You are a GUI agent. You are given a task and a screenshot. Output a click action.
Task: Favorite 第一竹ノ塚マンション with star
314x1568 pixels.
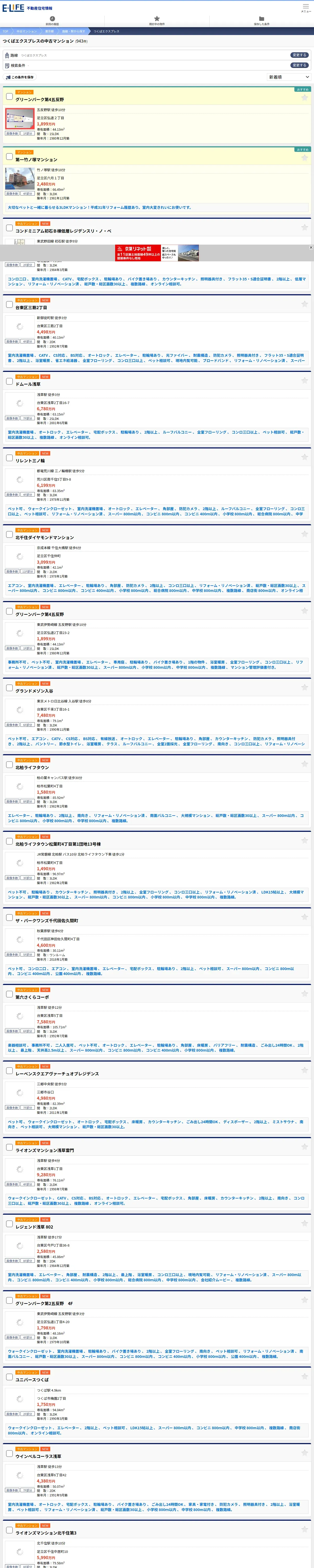(304, 157)
